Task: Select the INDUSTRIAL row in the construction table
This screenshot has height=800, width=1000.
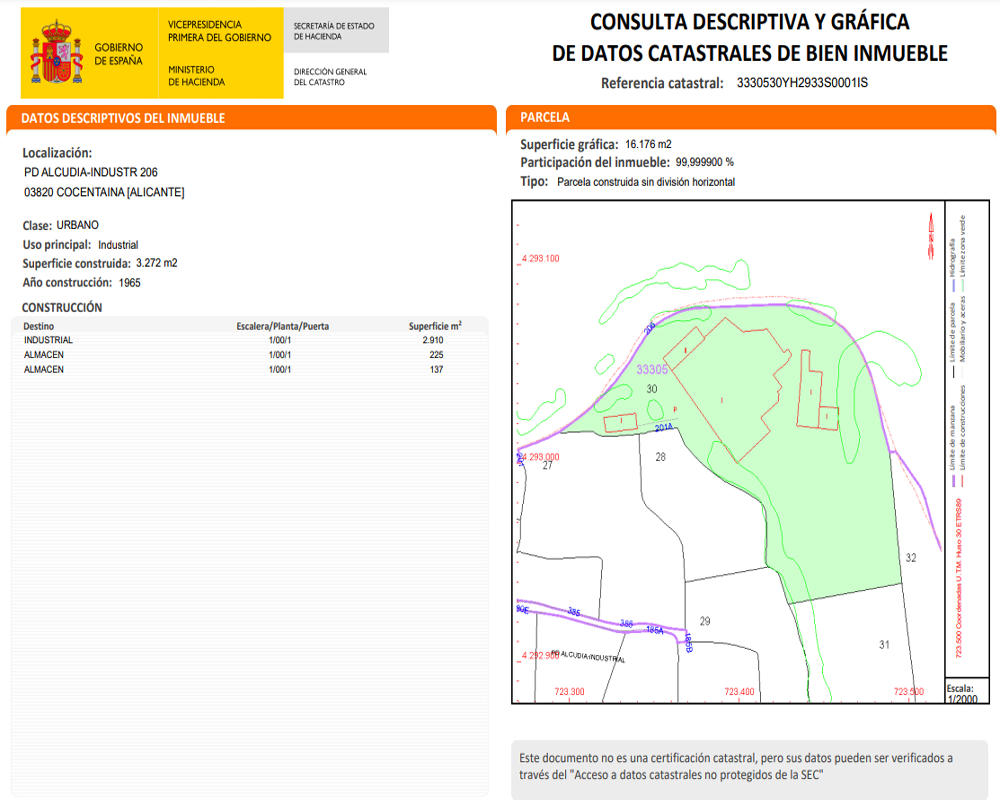Action: (x=250, y=341)
